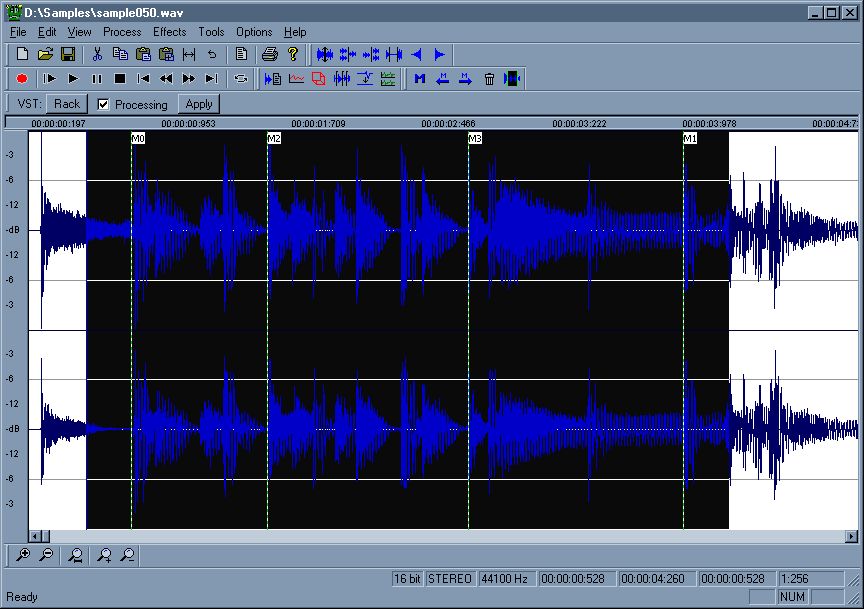Click the horizontal scrollbar left arrow
The height and width of the screenshot is (609, 864).
tap(34, 536)
